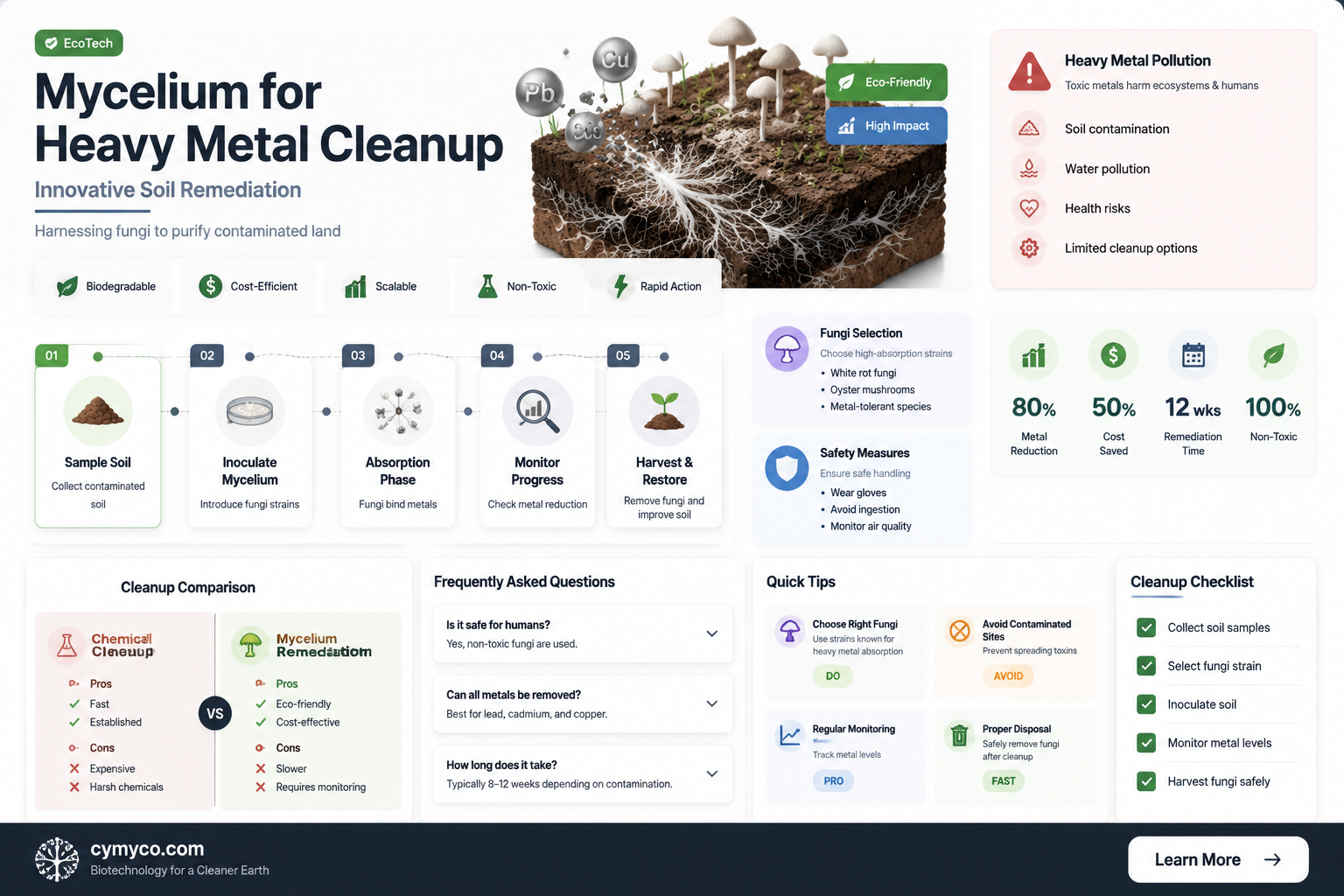This screenshot has height=896, width=1344.
Task: Click the Harvest & Restore sprout icon
Action: [664, 410]
